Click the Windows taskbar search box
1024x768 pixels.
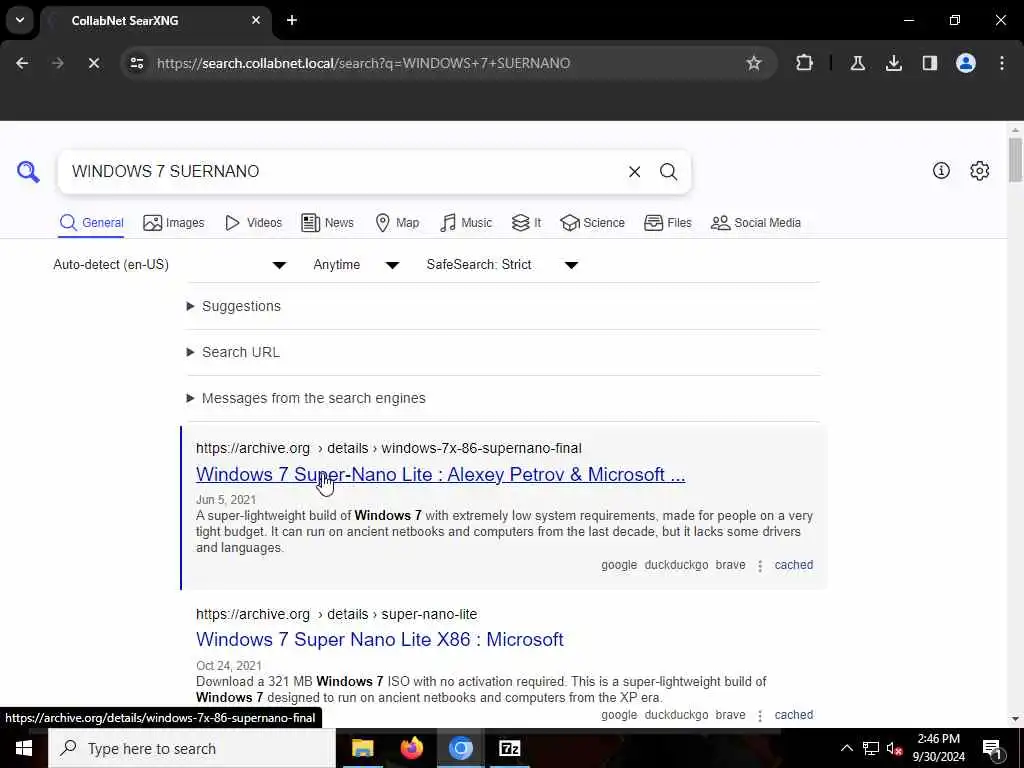tap(192, 748)
